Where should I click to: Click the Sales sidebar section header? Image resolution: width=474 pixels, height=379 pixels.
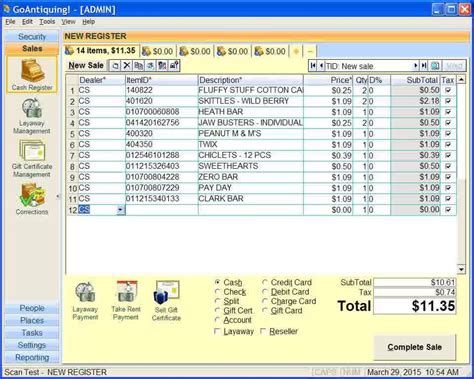32,49
